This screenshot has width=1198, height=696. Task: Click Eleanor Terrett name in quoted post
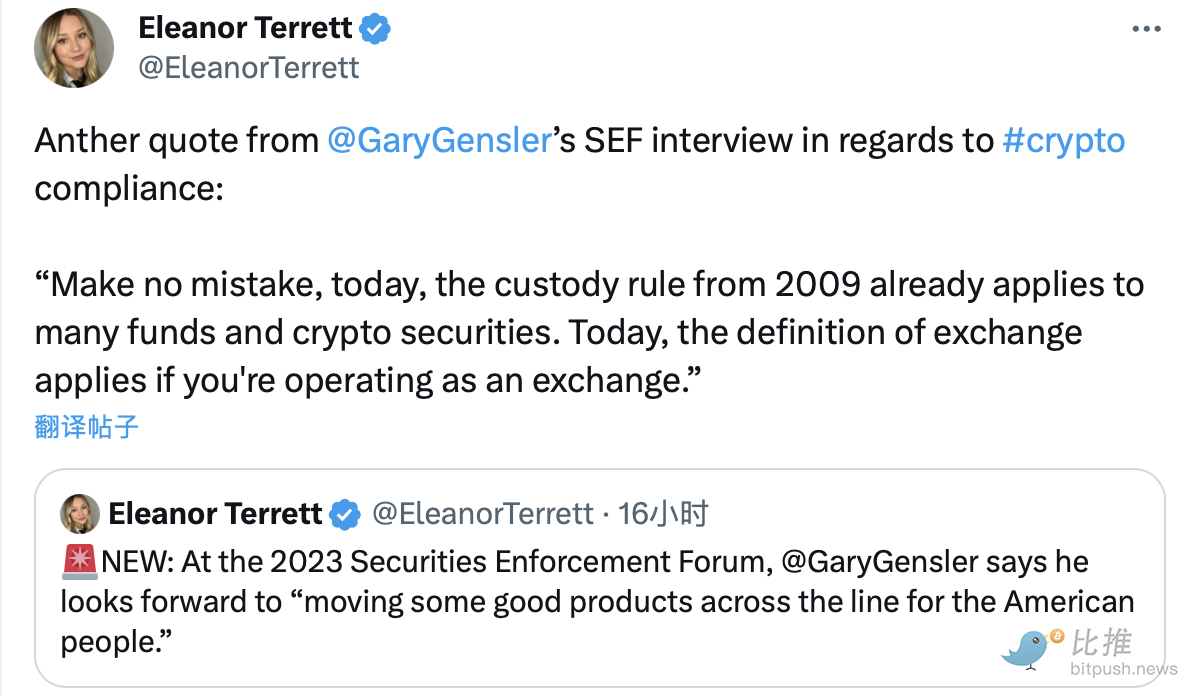tap(215, 514)
